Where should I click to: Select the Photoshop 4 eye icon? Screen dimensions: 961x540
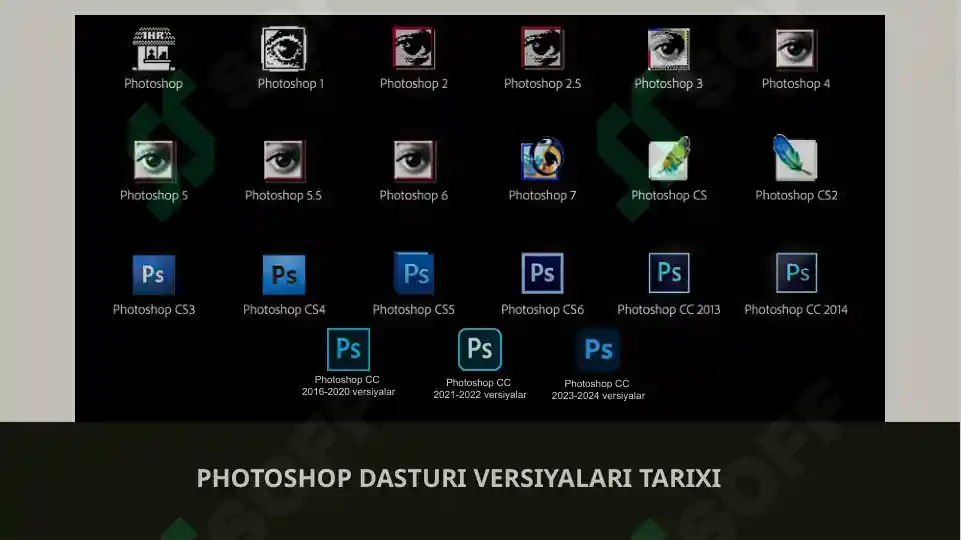(x=795, y=48)
